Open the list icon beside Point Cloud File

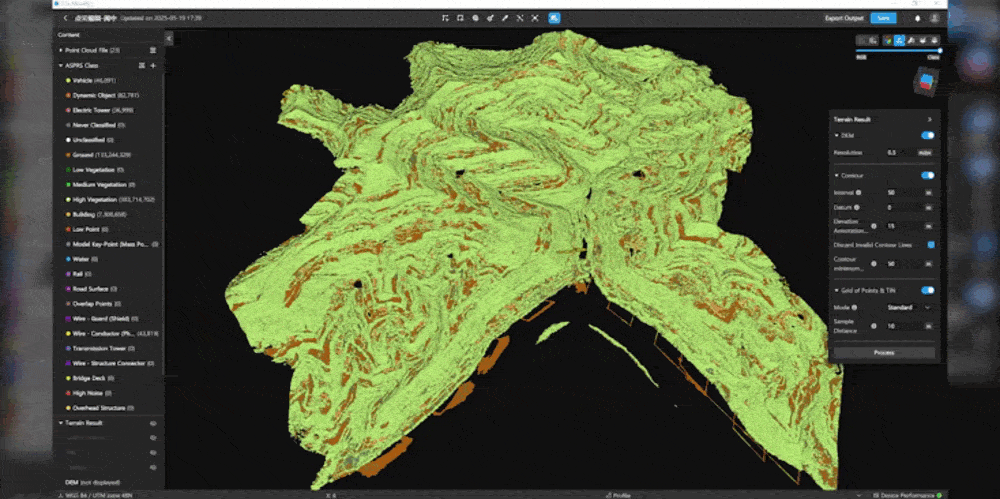(152, 50)
